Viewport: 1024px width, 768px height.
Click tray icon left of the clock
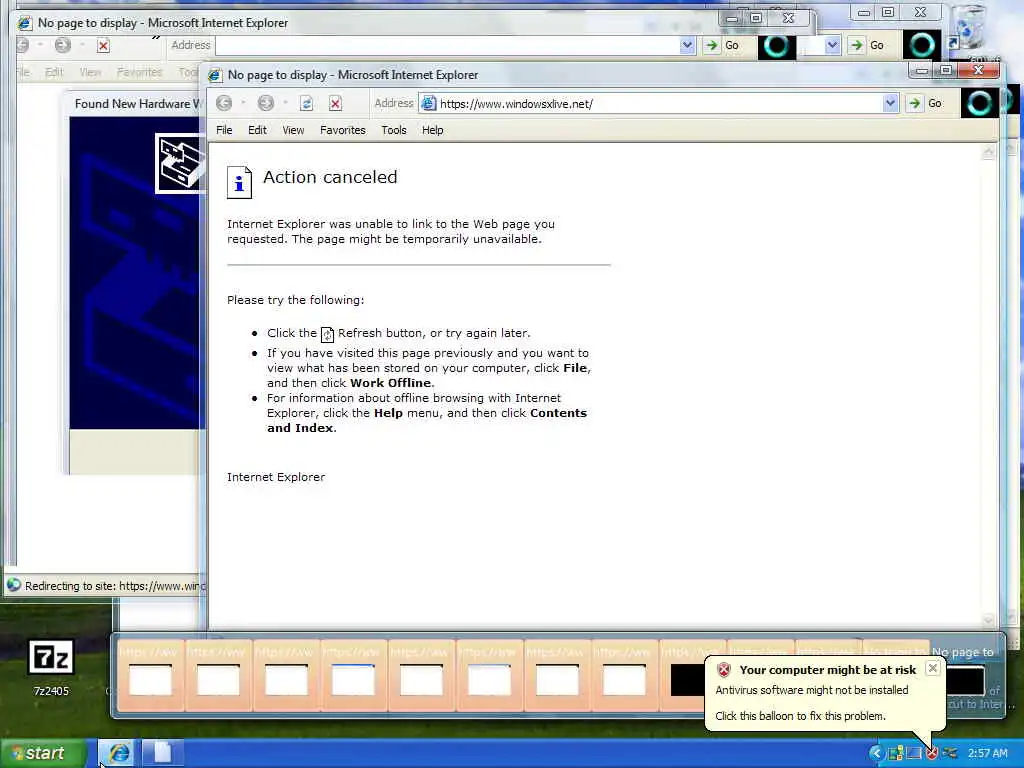pos(950,753)
